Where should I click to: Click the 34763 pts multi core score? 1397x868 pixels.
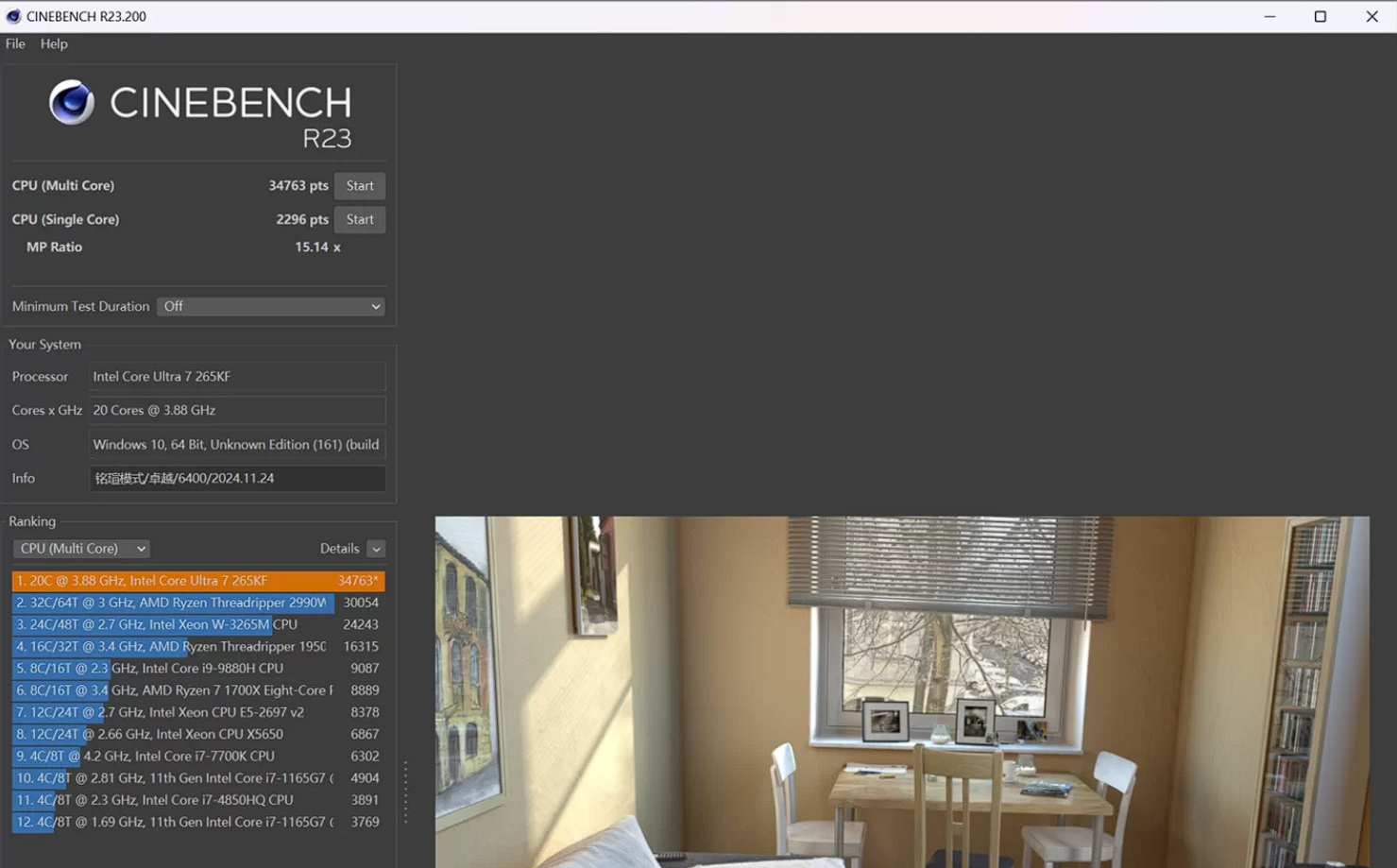click(298, 186)
